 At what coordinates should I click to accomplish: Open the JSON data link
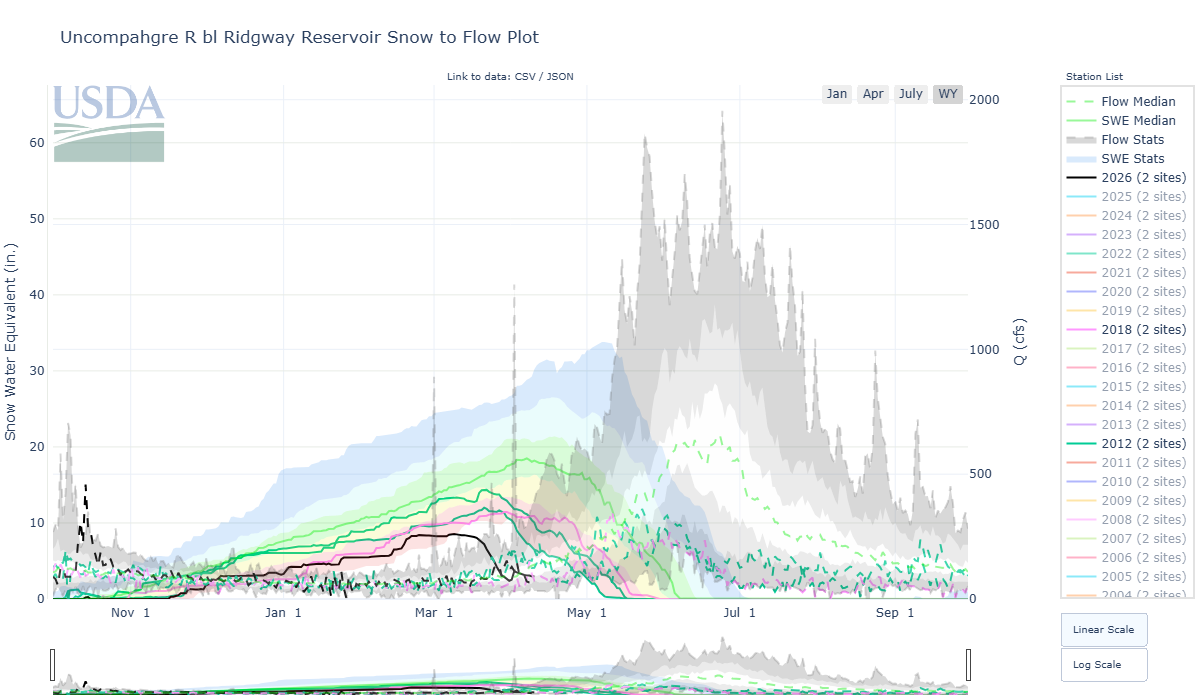[562, 76]
